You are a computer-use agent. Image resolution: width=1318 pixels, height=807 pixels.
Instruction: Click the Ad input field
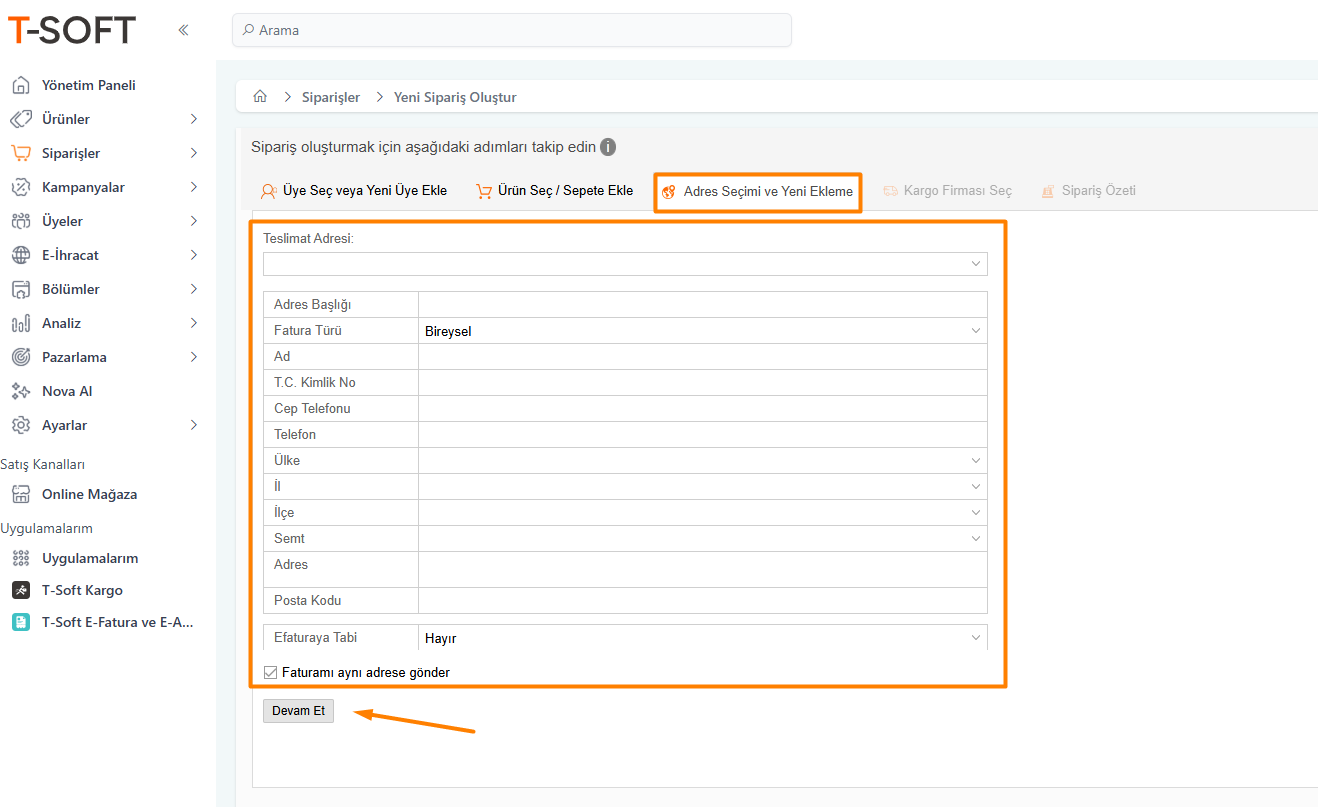(702, 357)
